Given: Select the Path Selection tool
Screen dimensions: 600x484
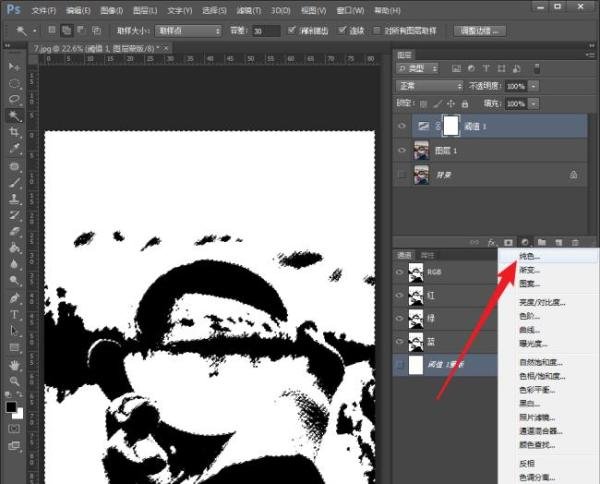Looking at the screenshot, I should pyautogui.click(x=14, y=331).
